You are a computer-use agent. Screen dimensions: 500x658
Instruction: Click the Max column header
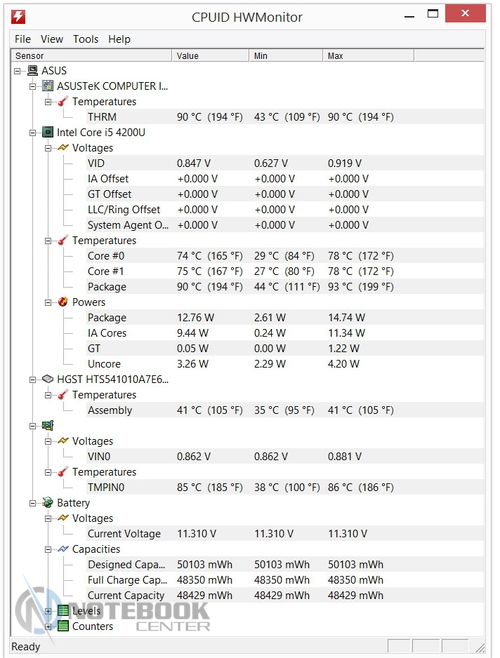368,56
